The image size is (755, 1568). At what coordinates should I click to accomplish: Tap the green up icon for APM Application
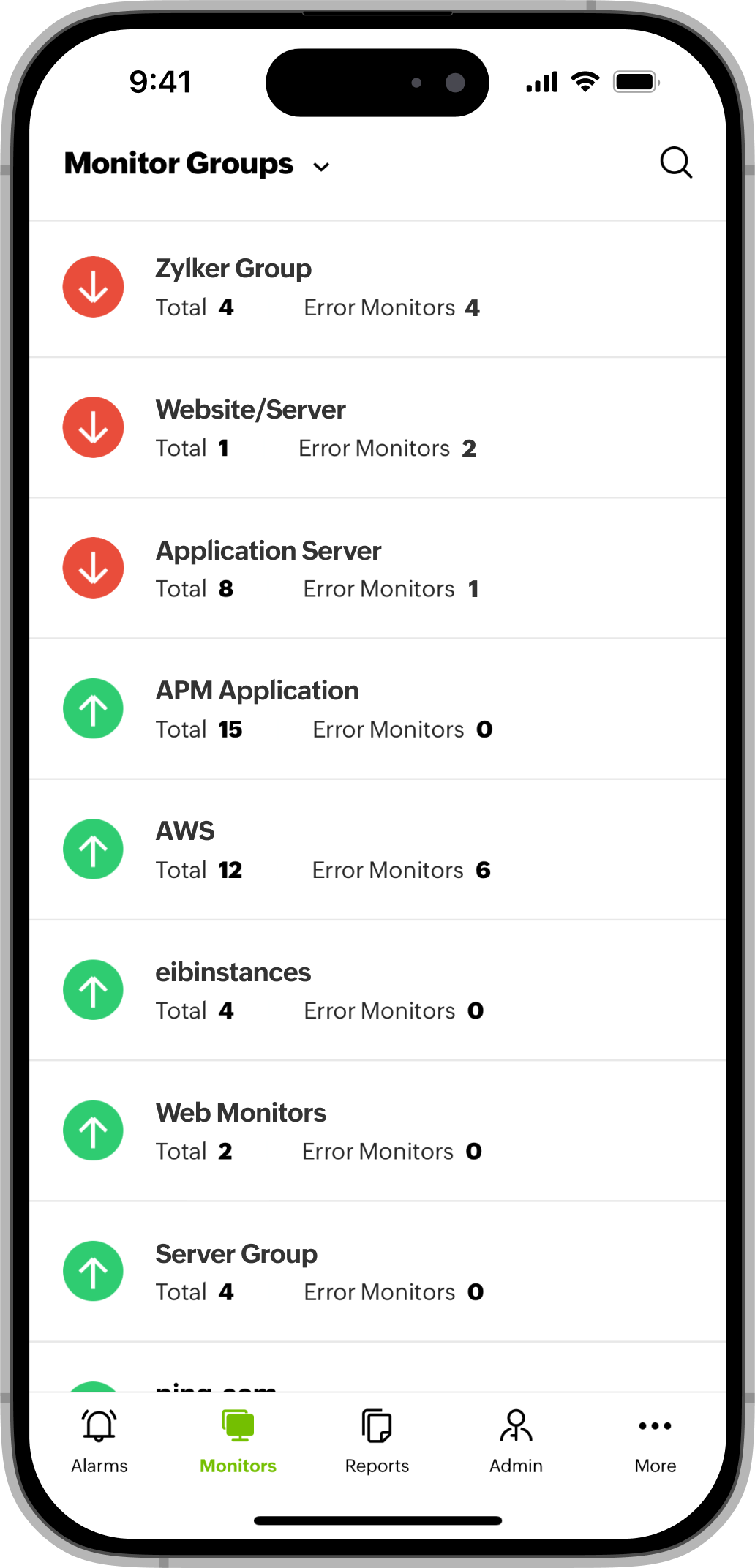click(93, 708)
